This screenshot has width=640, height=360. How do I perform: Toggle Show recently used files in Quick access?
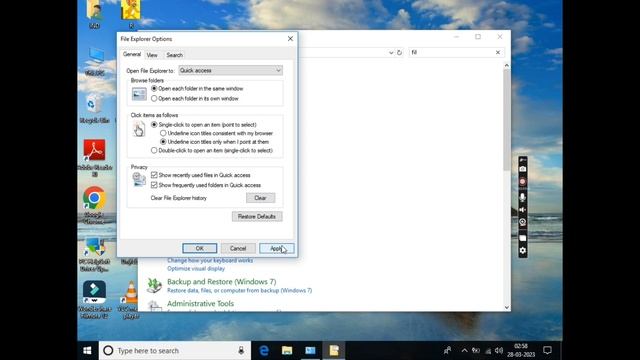click(x=200, y=175)
